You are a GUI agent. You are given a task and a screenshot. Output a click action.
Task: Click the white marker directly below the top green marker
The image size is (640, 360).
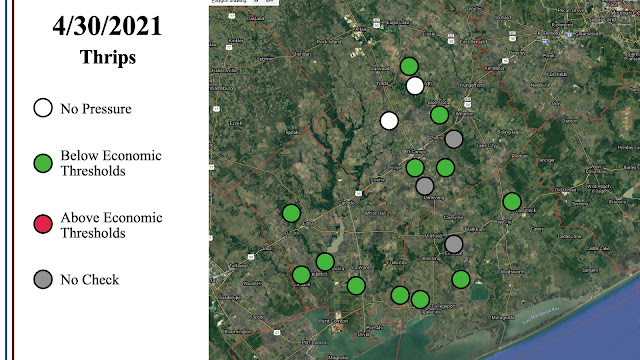point(415,86)
